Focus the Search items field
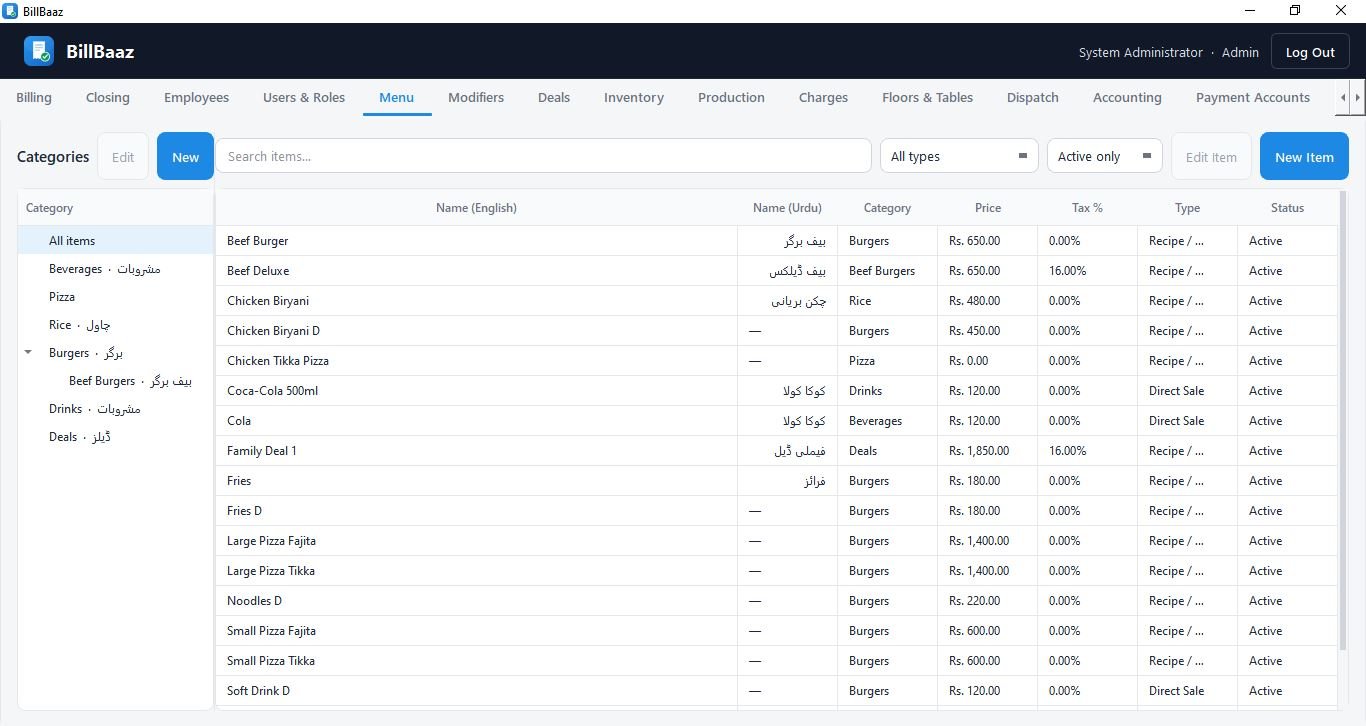 pyautogui.click(x=543, y=156)
